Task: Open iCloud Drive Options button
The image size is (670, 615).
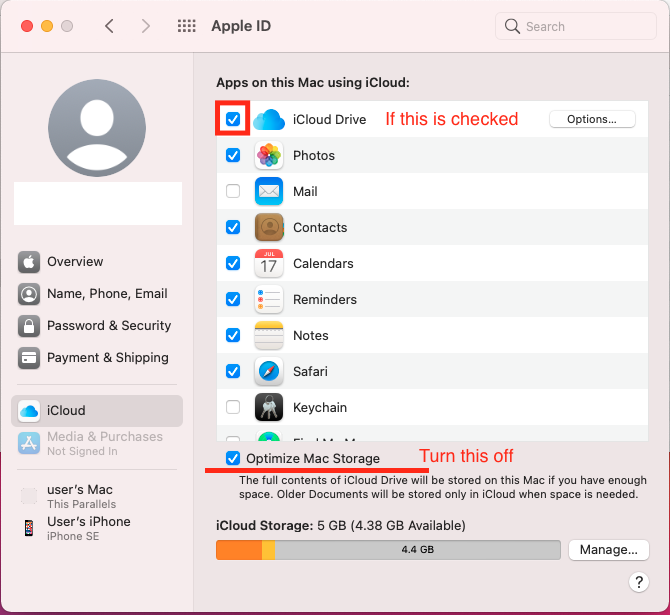Action: [592, 119]
